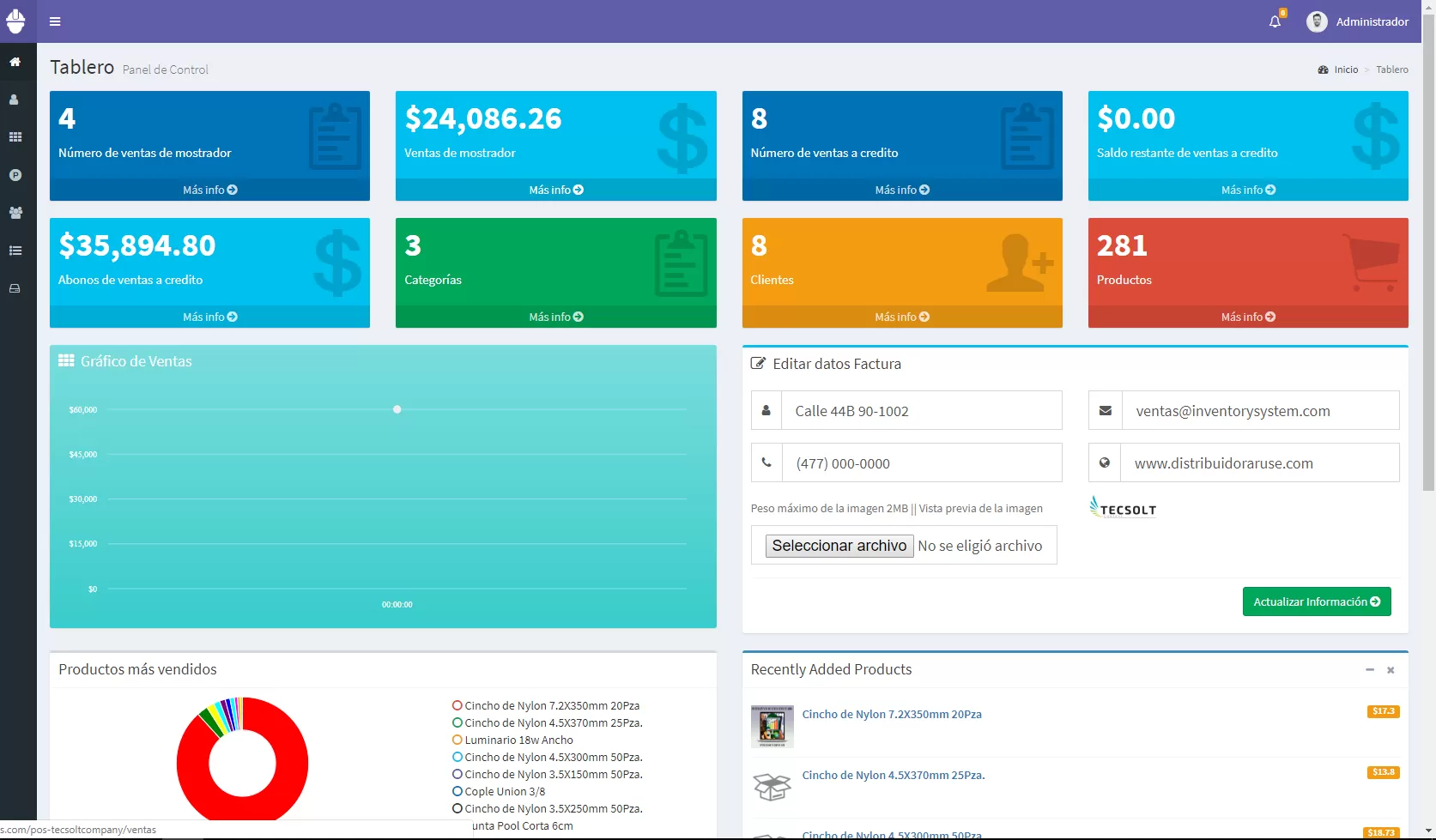Click the email address input field
This screenshot has height=840, width=1436.
click(x=1259, y=411)
